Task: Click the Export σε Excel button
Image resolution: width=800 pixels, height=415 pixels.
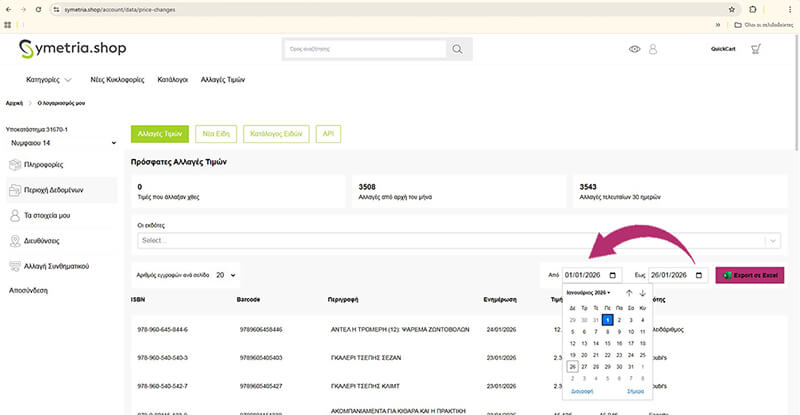Action: tap(750, 275)
